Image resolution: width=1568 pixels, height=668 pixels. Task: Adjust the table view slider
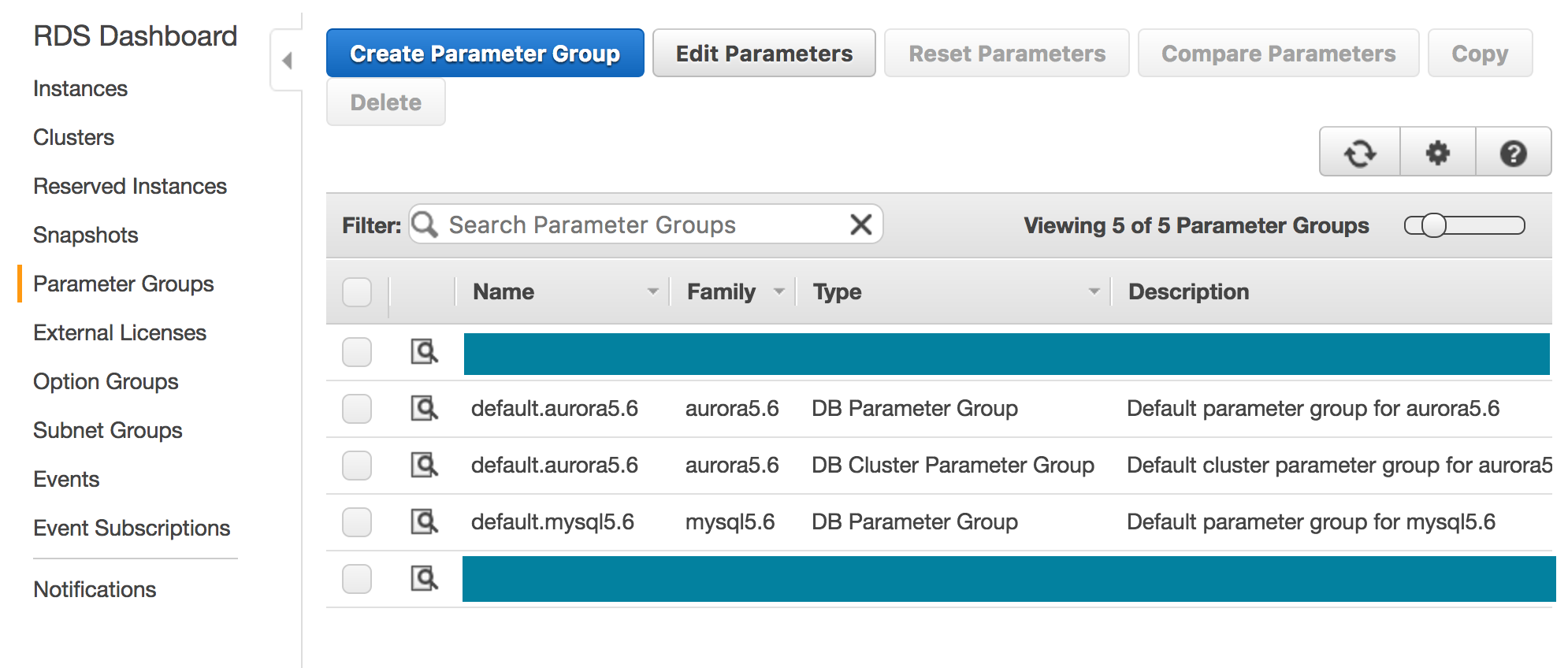click(1465, 225)
